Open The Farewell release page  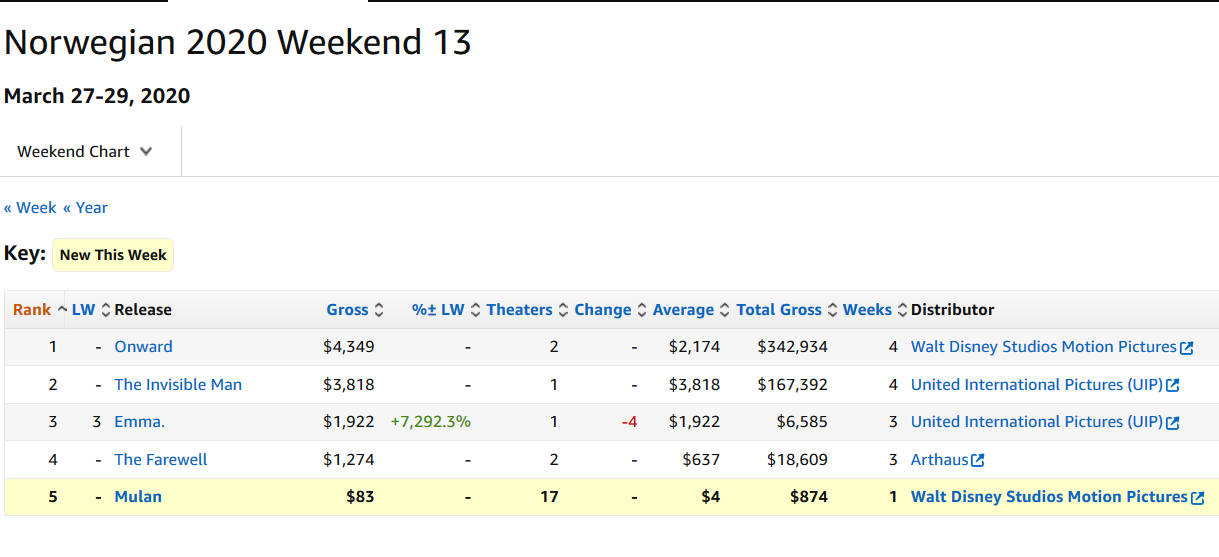[161, 460]
